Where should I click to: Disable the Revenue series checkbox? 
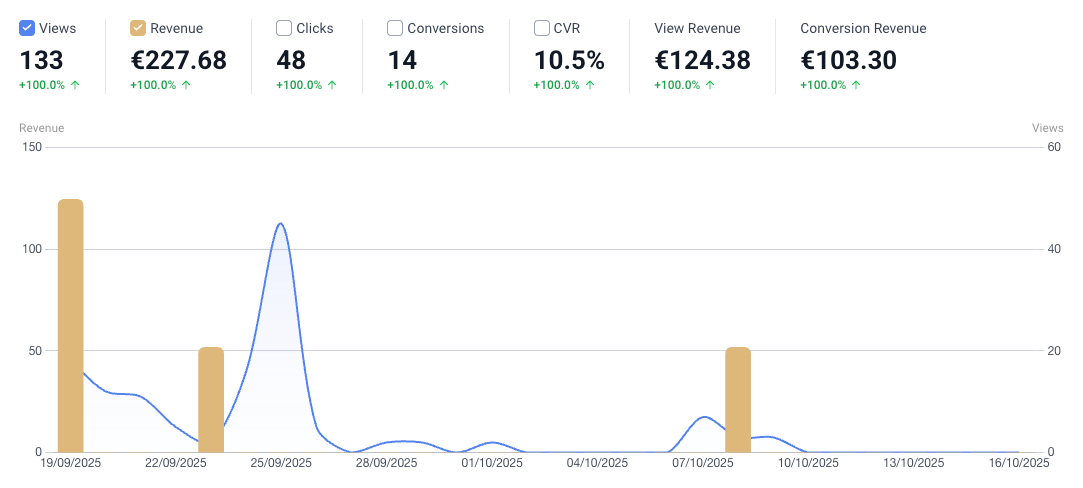point(138,28)
